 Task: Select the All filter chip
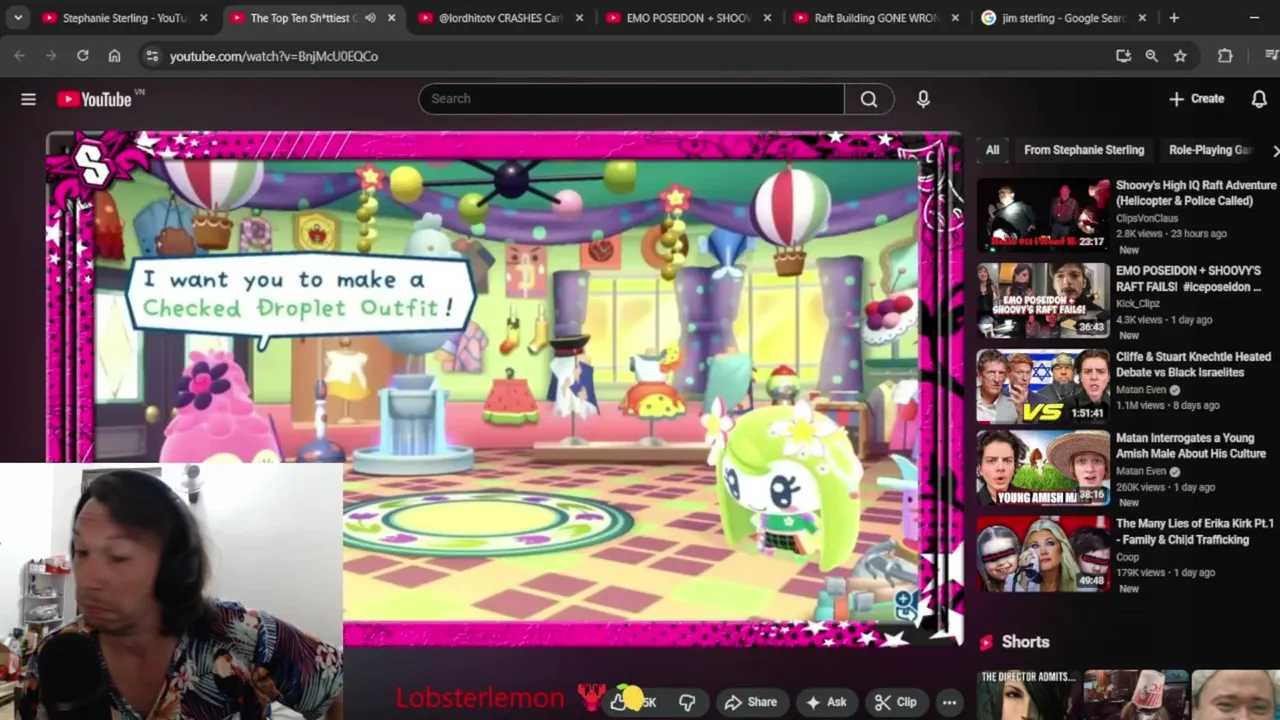point(992,150)
